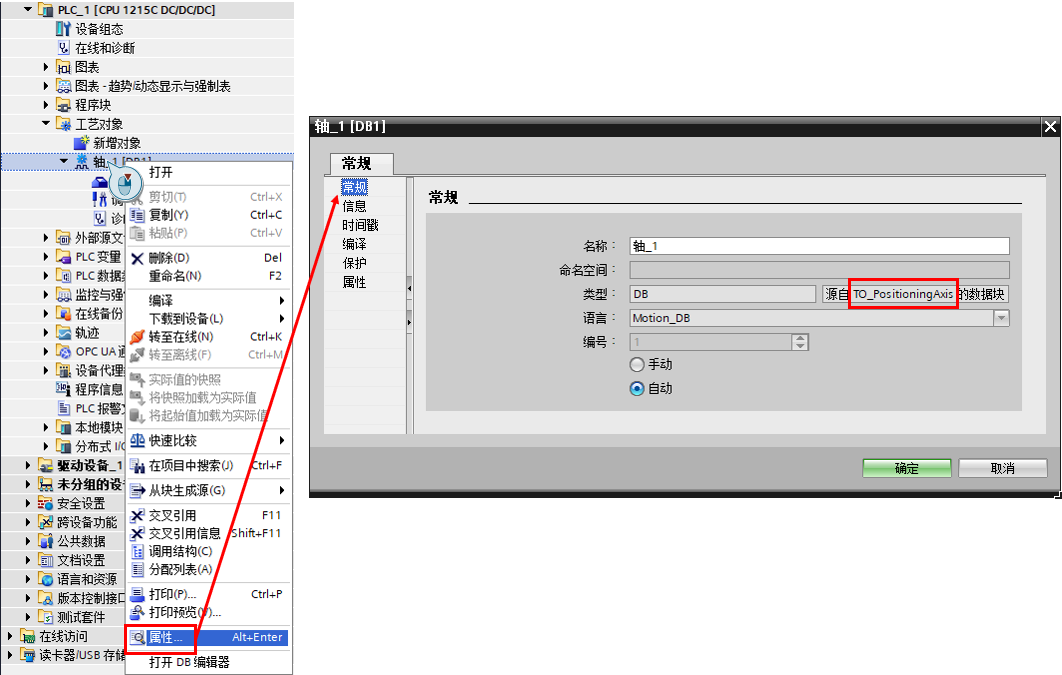Expand the 程序块 tree node

46,104
